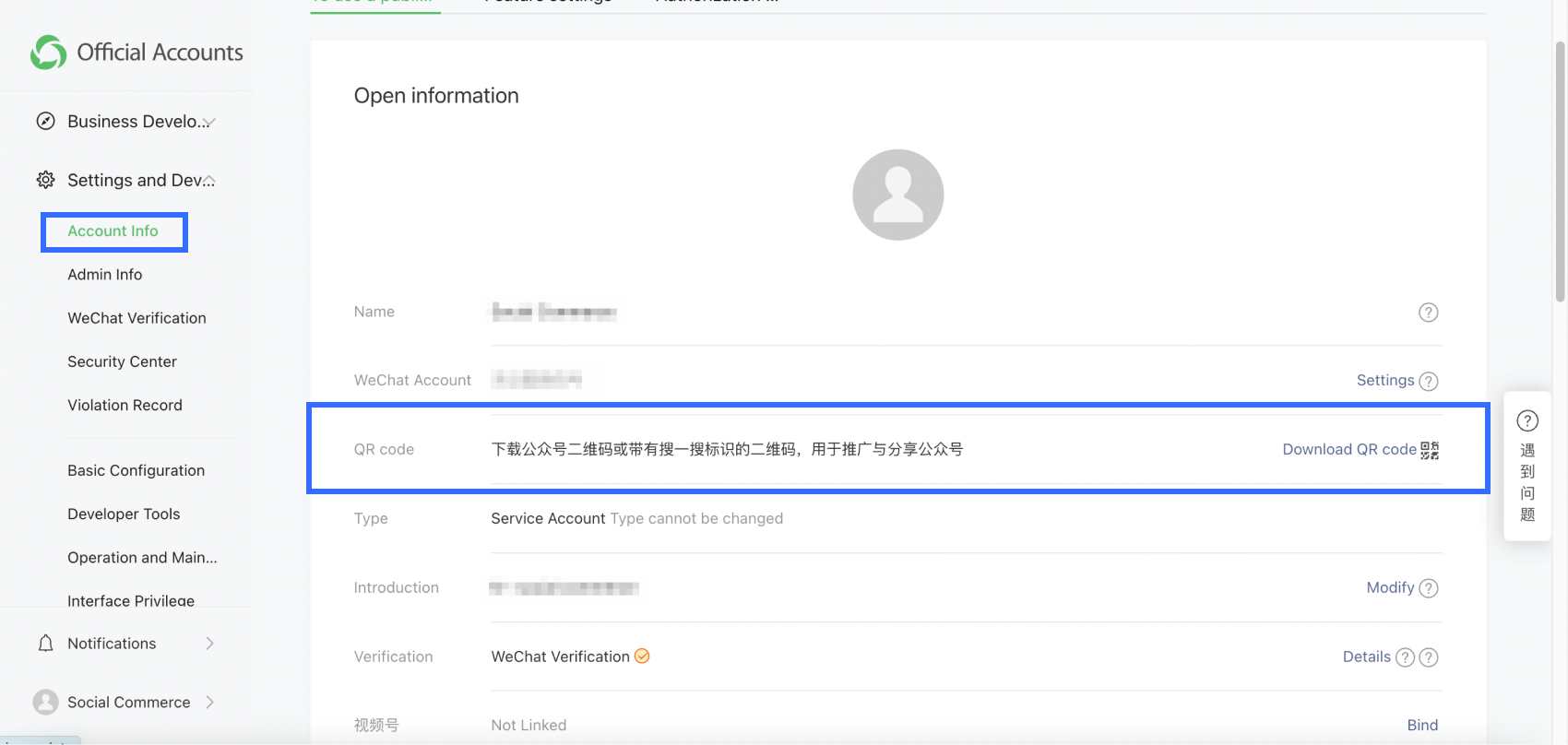1568x745 pixels.
Task: Open Admin Info page
Action: (x=104, y=275)
